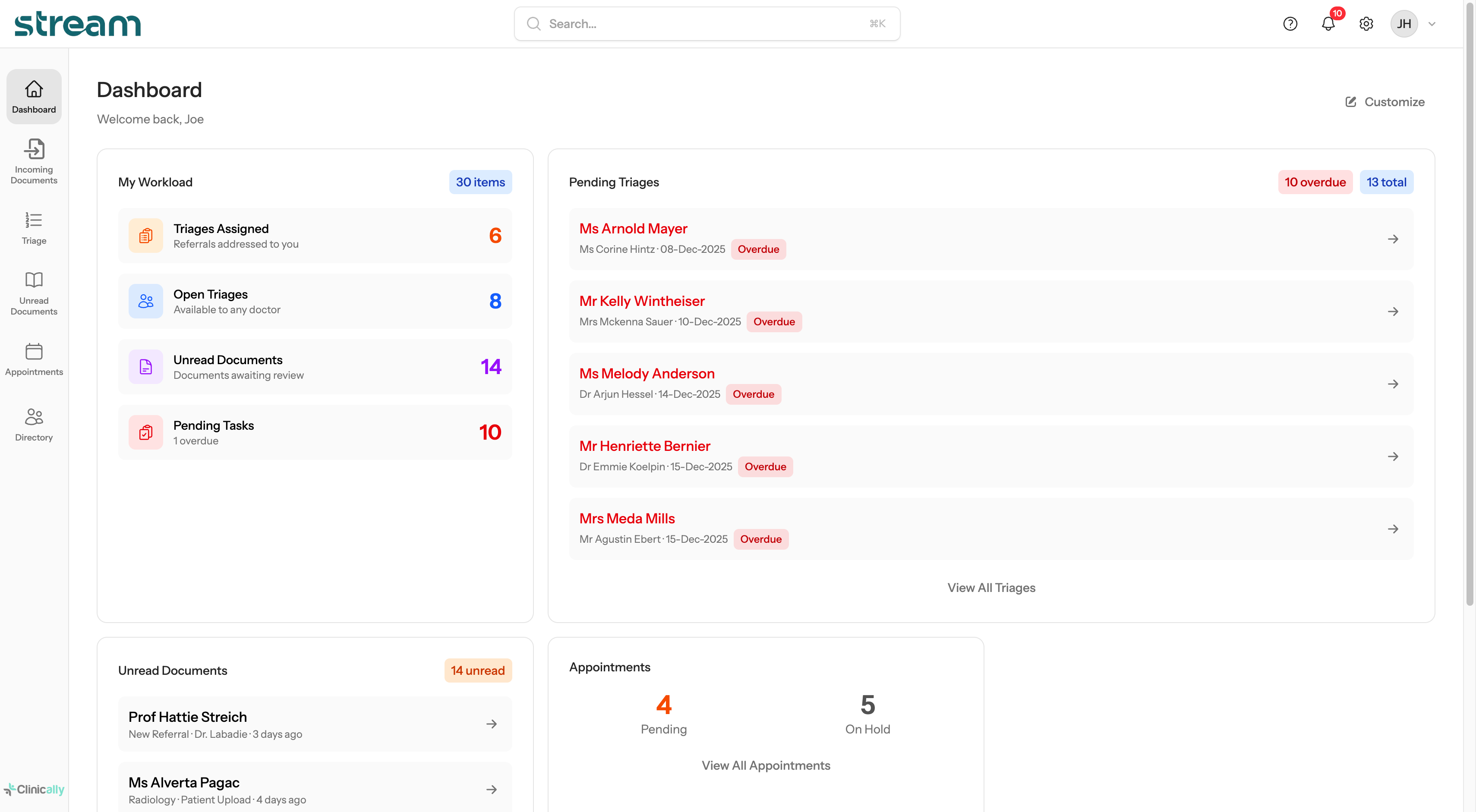Click the Pending Tasks checklist icon
Viewport: 1476px width, 812px height.
(x=145, y=432)
